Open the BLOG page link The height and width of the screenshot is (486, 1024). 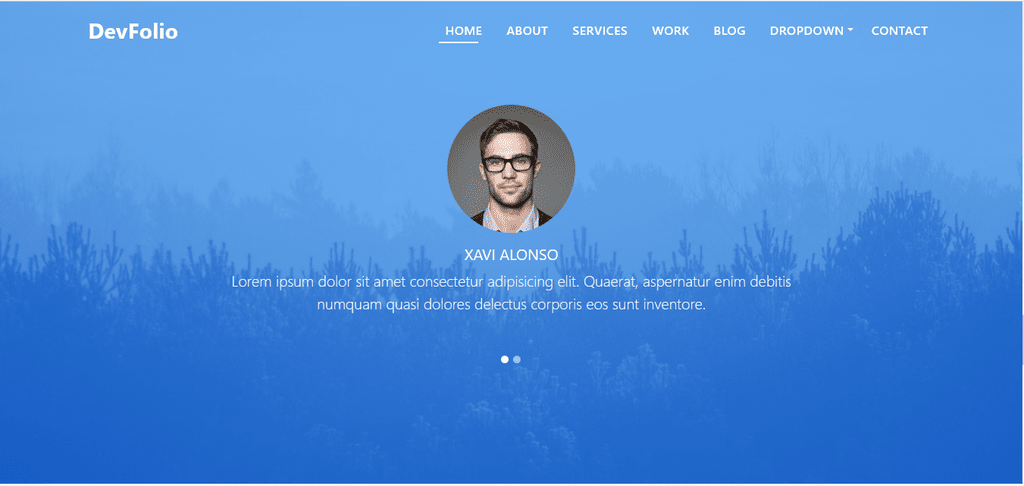[729, 31]
